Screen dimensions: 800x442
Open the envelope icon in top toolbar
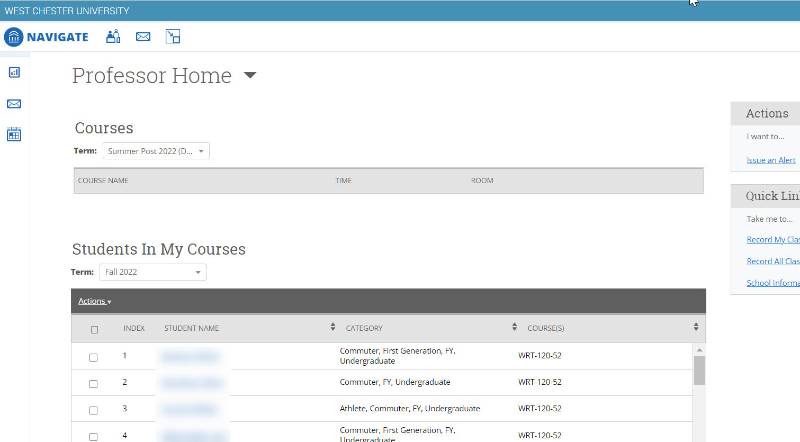pyautogui.click(x=143, y=37)
